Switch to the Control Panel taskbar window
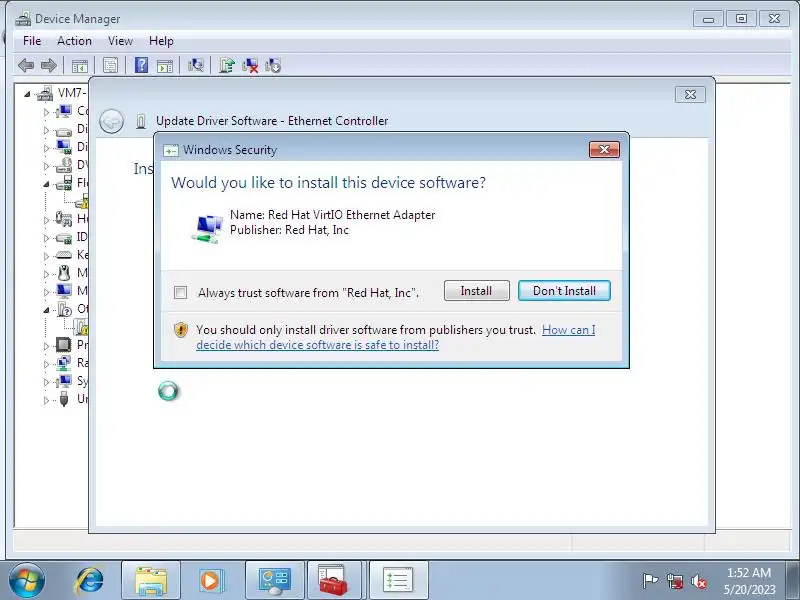Screen dimensions: 800x600 click(274, 580)
